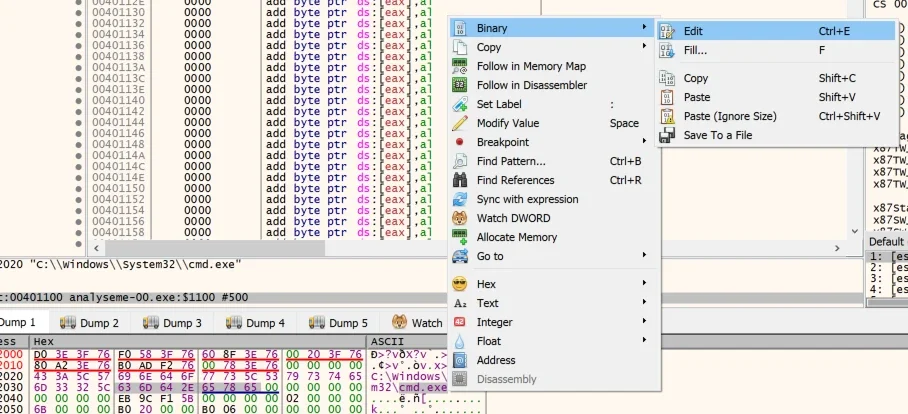Image resolution: width=908 pixels, height=414 pixels.
Task: Expand the Hex display submenu
Action: click(555, 284)
